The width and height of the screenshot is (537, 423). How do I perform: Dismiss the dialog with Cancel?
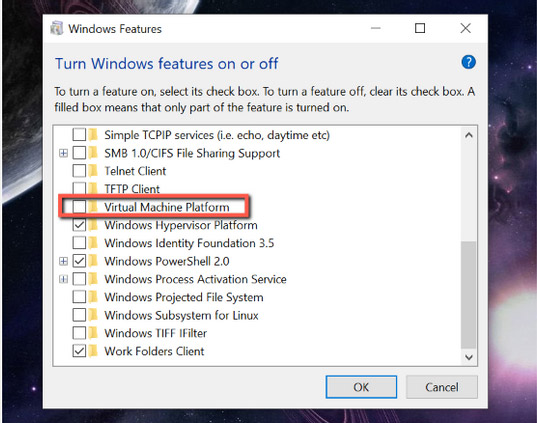[442, 387]
